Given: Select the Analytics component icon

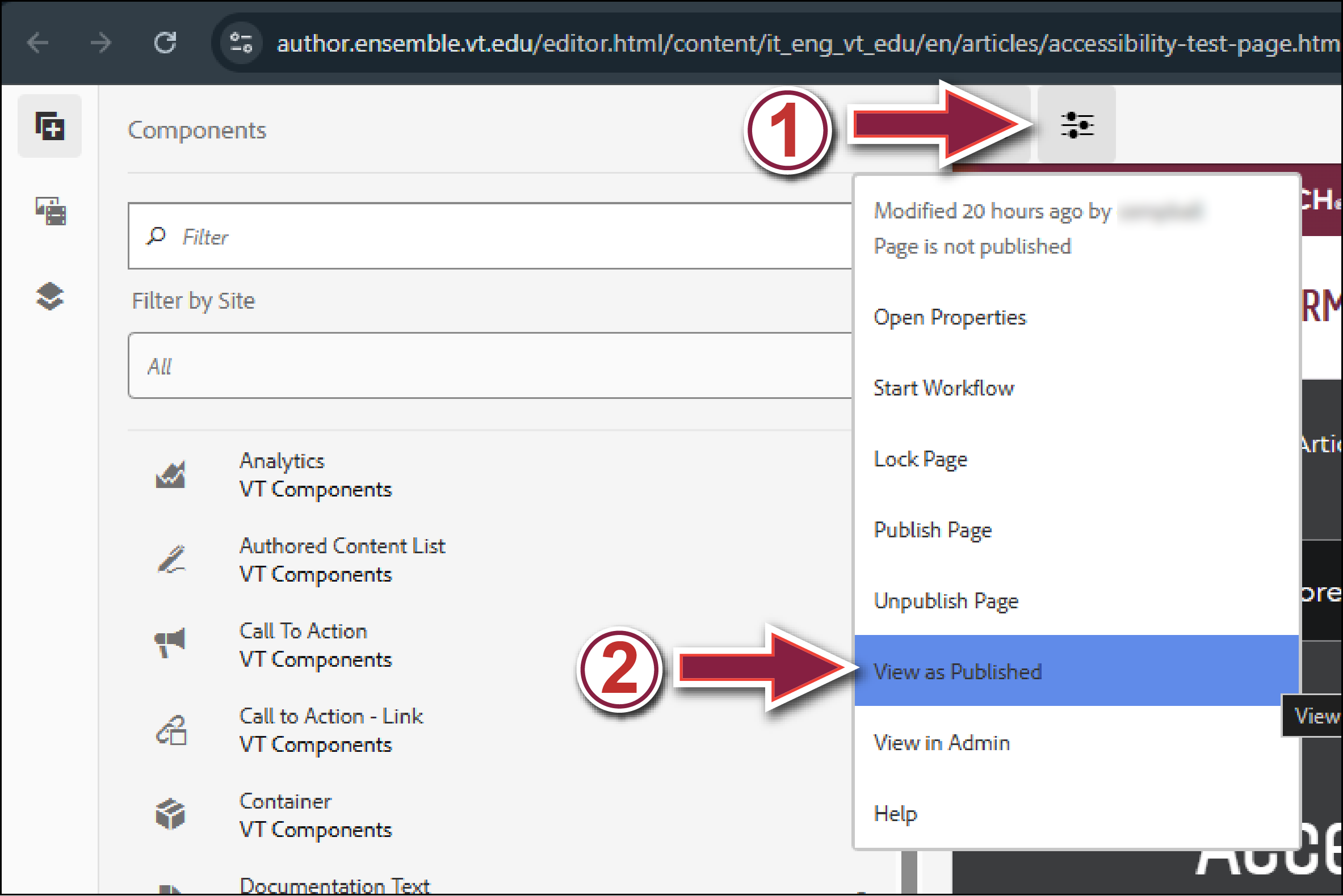Looking at the screenshot, I should pos(170,475).
